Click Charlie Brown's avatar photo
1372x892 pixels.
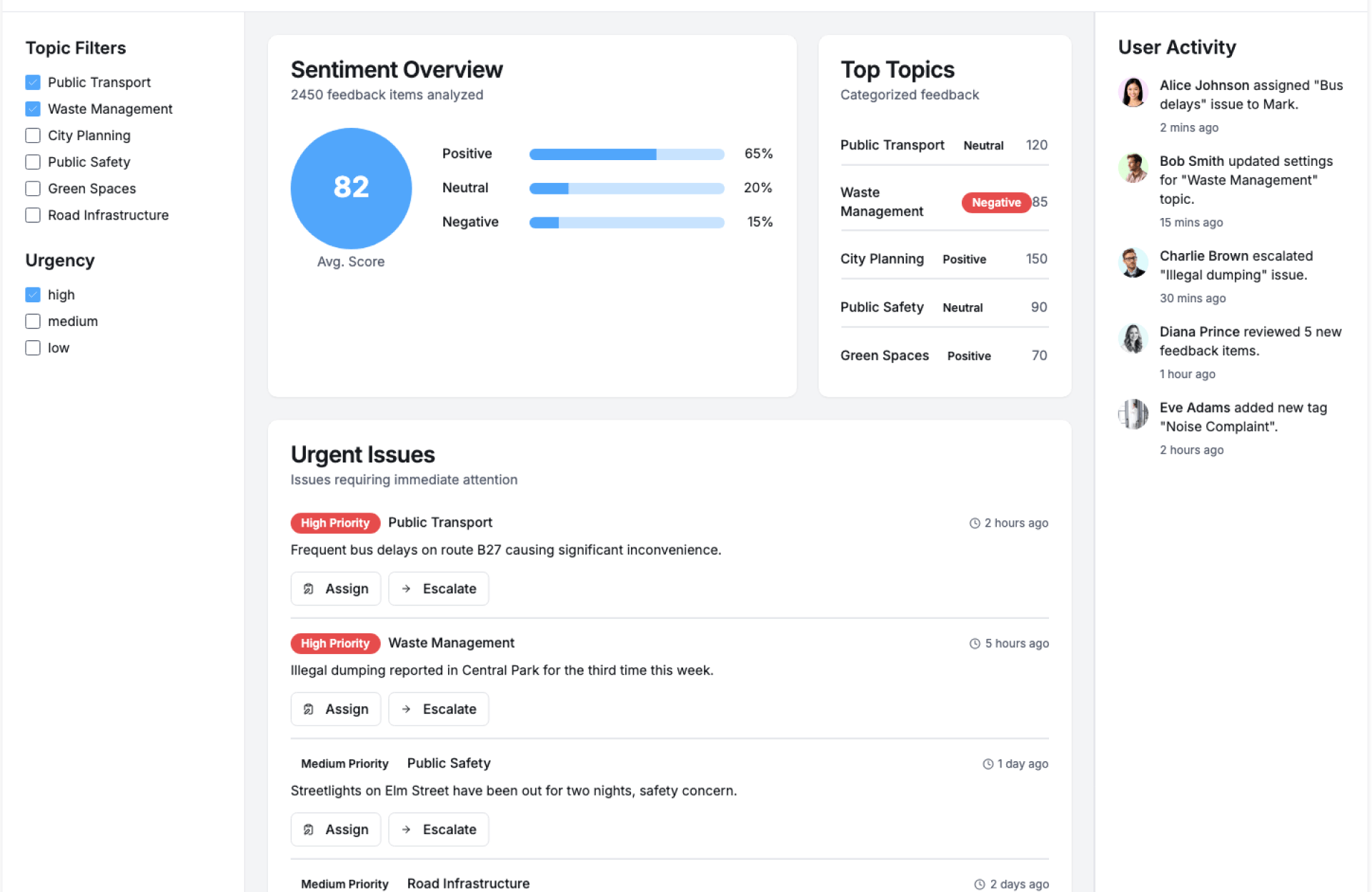pos(1133,263)
